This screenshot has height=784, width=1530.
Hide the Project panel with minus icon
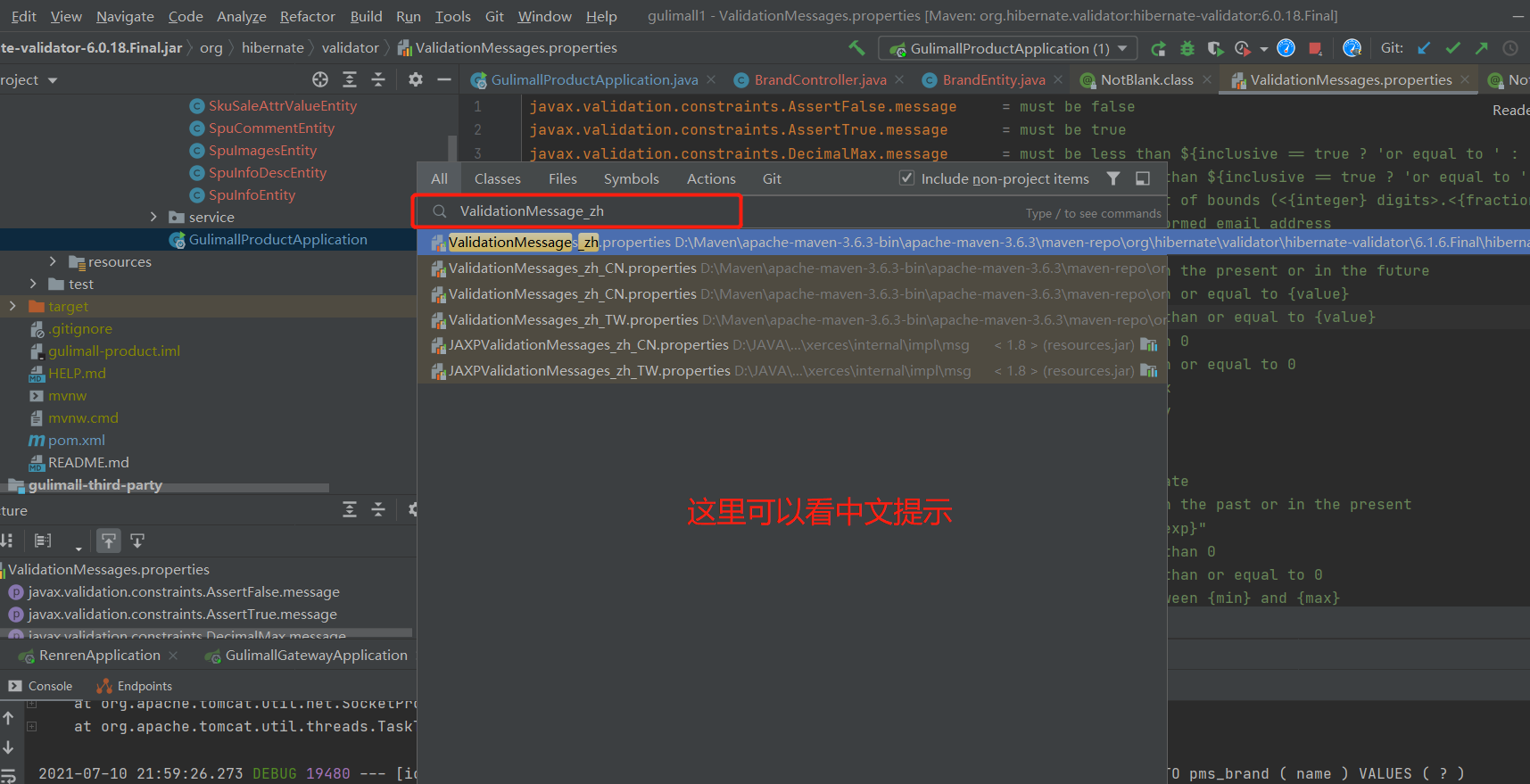tap(444, 79)
